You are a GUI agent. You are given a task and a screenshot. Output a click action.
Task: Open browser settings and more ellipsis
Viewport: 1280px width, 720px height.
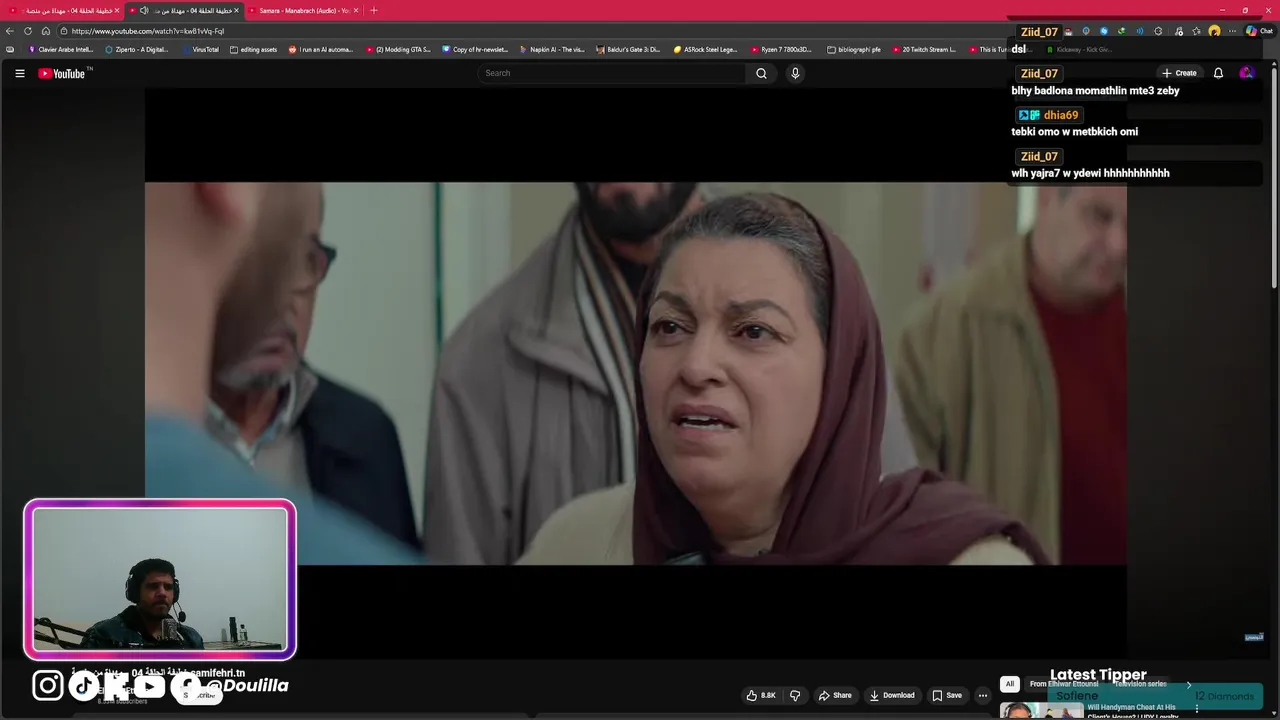pos(1232,31)
